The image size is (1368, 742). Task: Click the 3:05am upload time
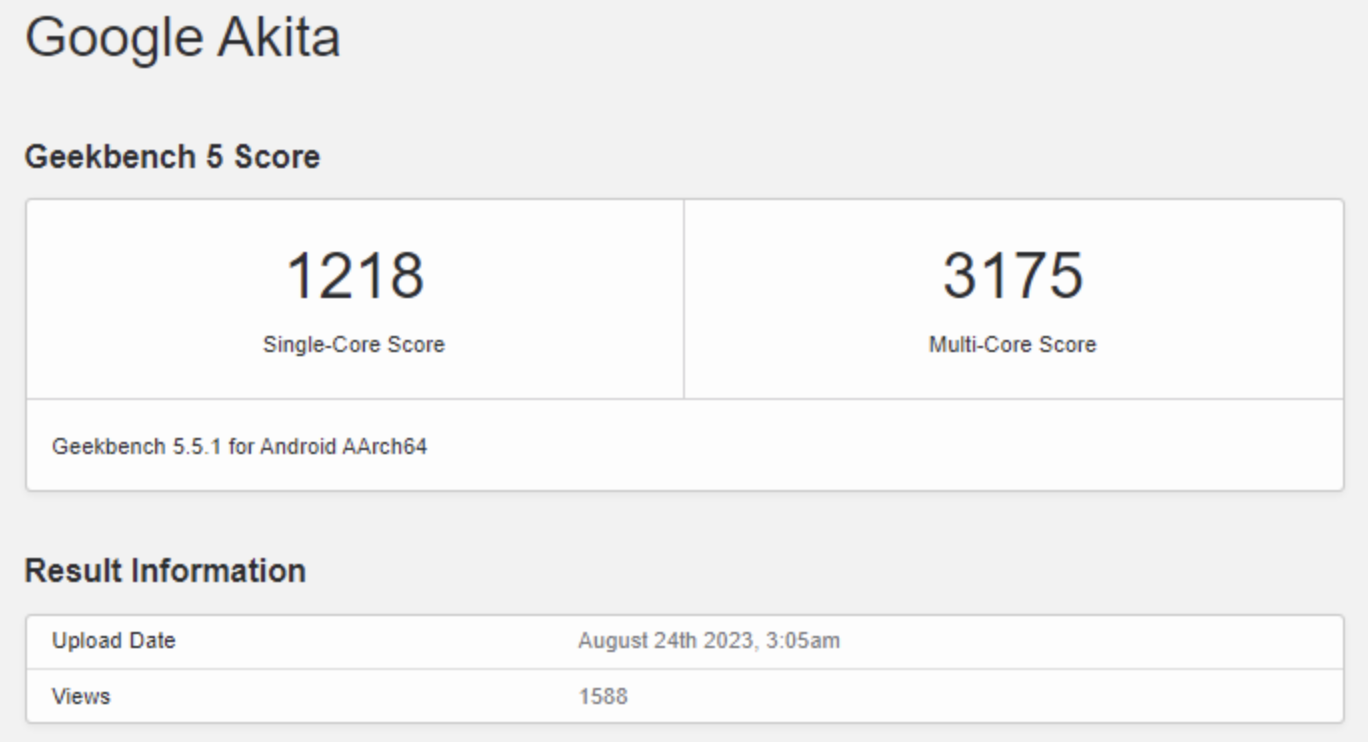[802, 641]
